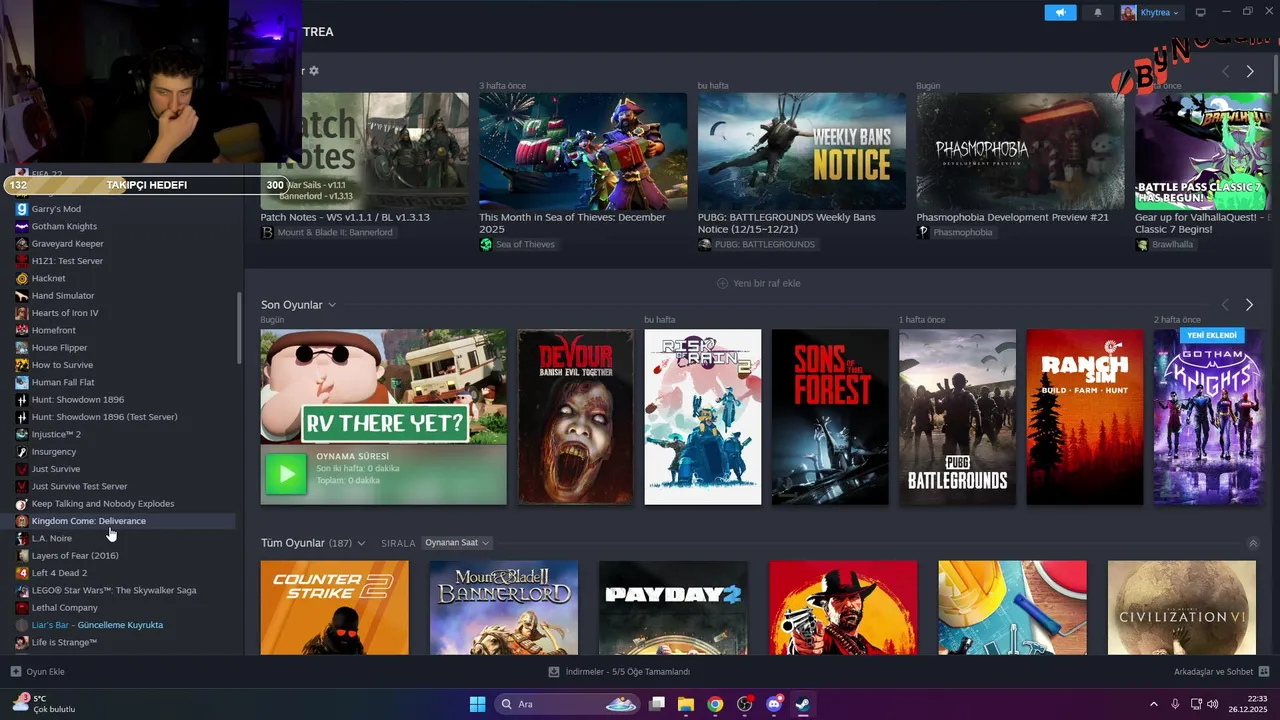Screen dimensions: 1280x720
Task: Open Arkadaşlar ve Sohbet friends chat
Action: click(1222, 672)
